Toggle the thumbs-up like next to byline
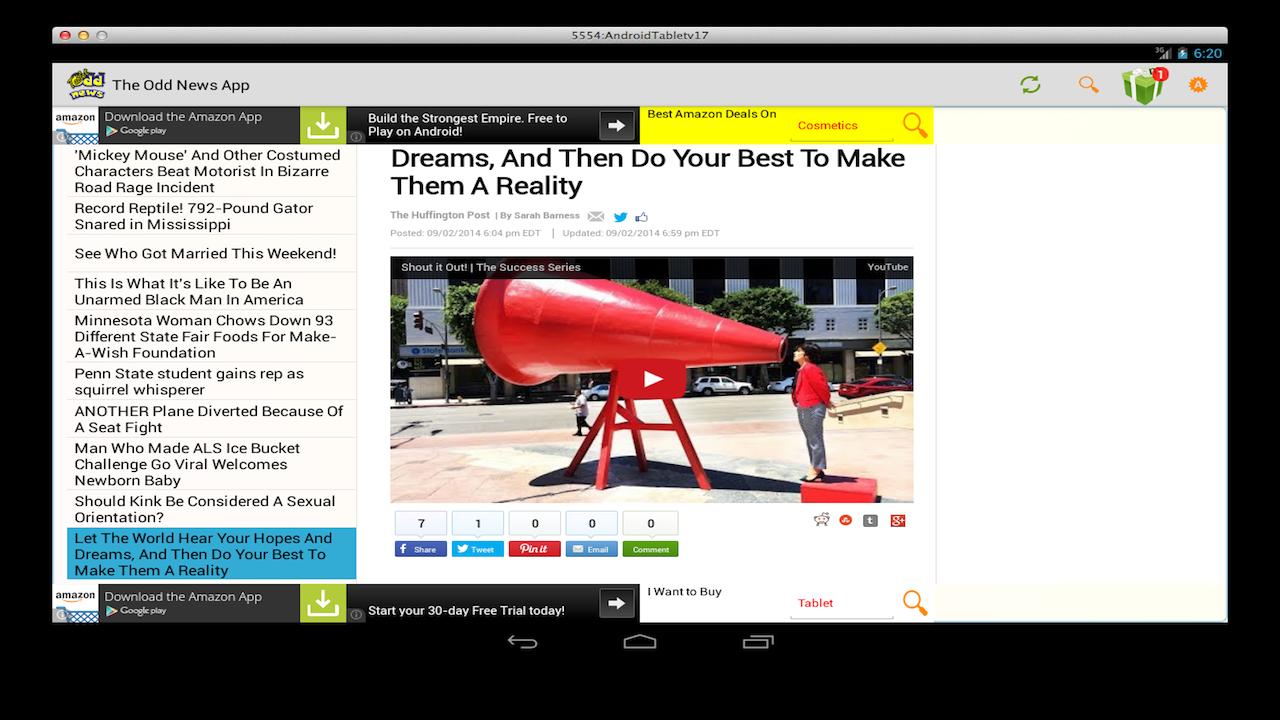Screen dimensions: 1280x720 coord(641,215)
